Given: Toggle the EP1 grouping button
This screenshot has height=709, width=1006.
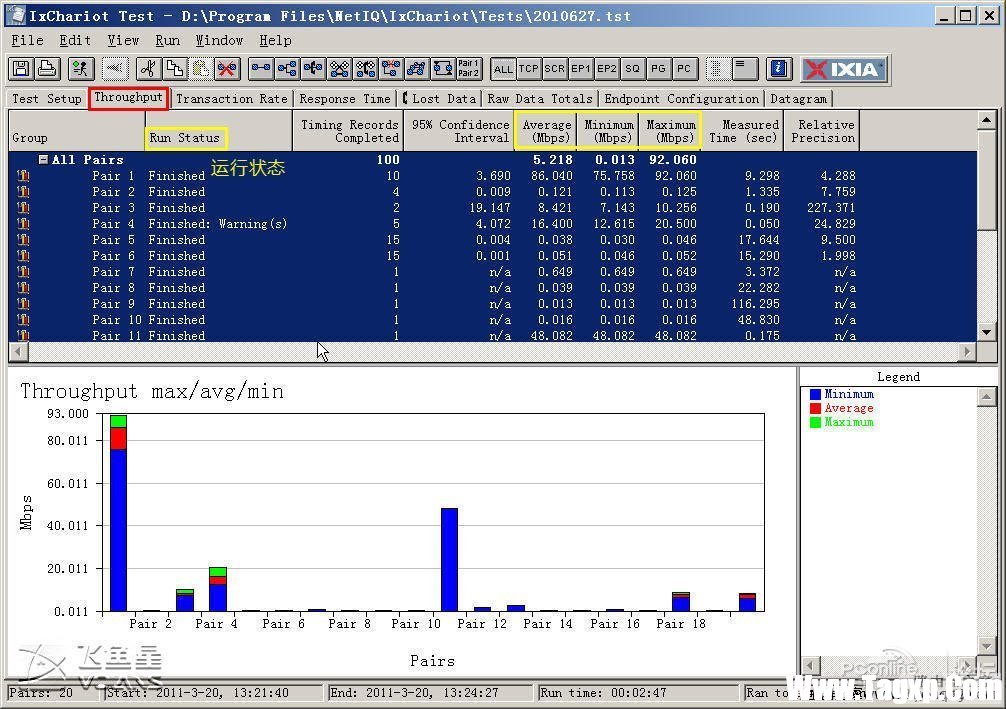Looking at the screenshot, I should click(581, 69).
